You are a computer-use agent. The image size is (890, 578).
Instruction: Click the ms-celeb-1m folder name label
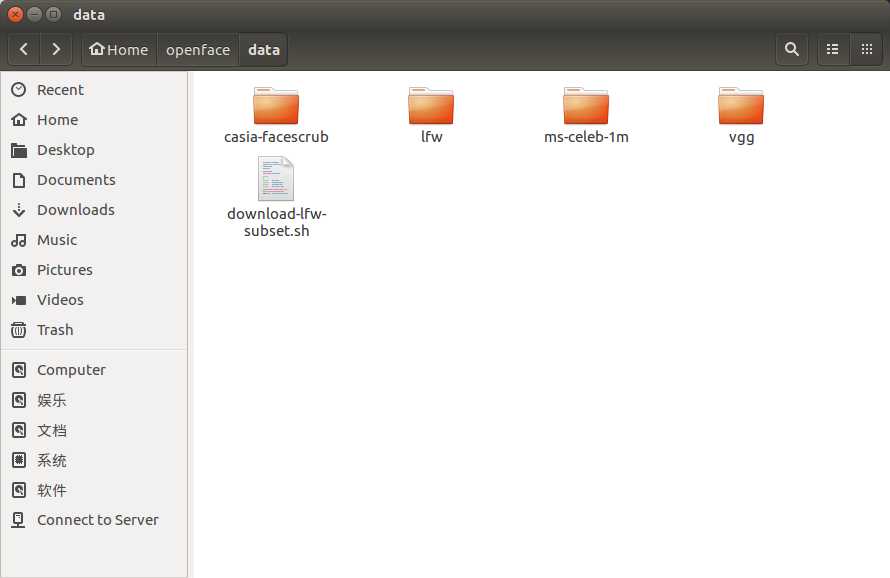click(586, 137)
